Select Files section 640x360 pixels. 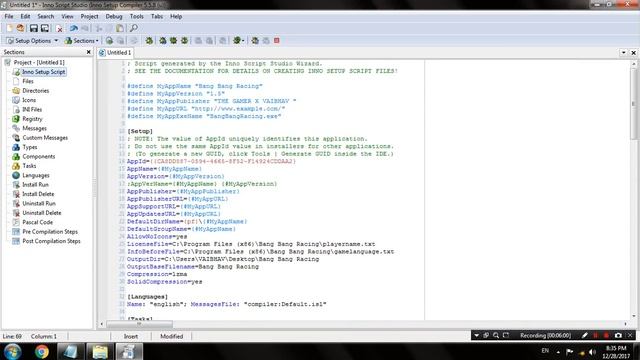pyautogui.click(x=28, y=81)
